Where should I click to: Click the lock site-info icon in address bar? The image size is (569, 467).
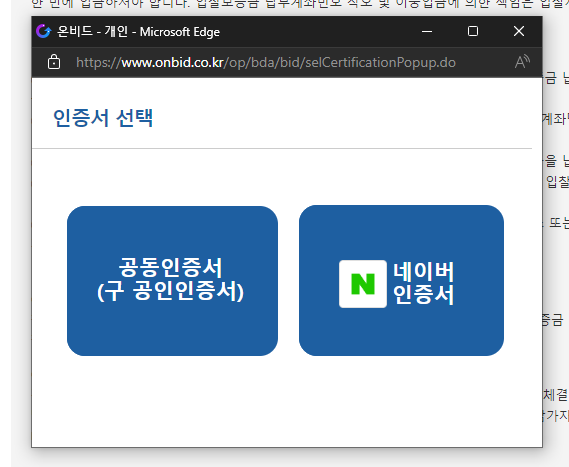pos(54,62)
